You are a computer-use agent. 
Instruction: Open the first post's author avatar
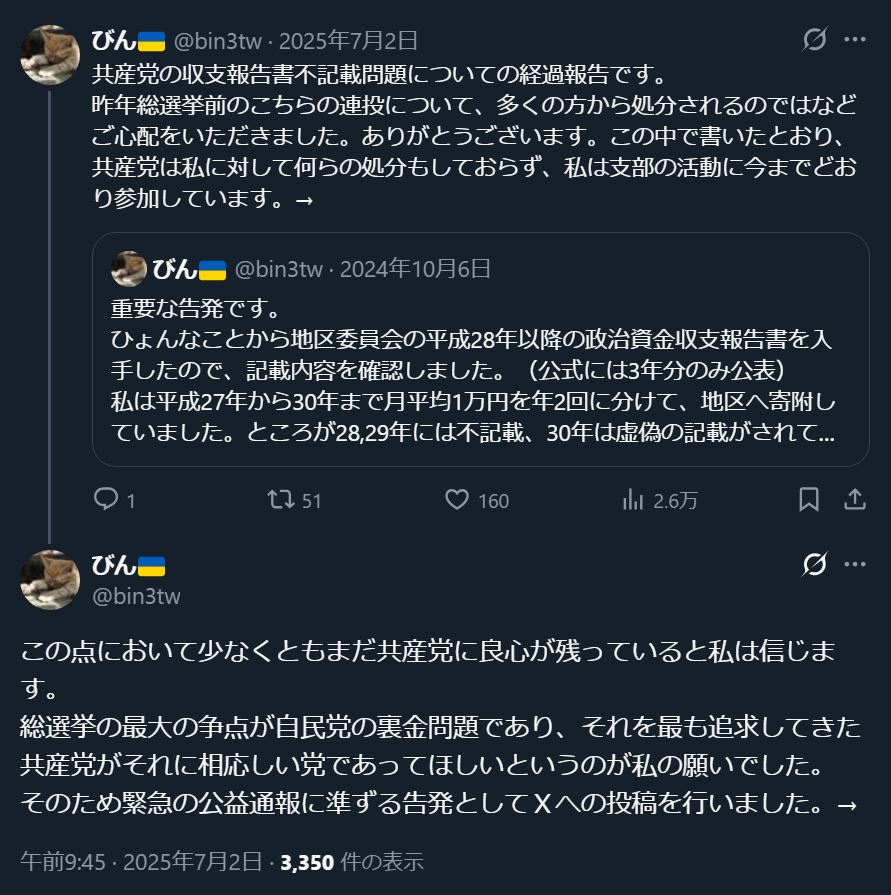point(50,55)
